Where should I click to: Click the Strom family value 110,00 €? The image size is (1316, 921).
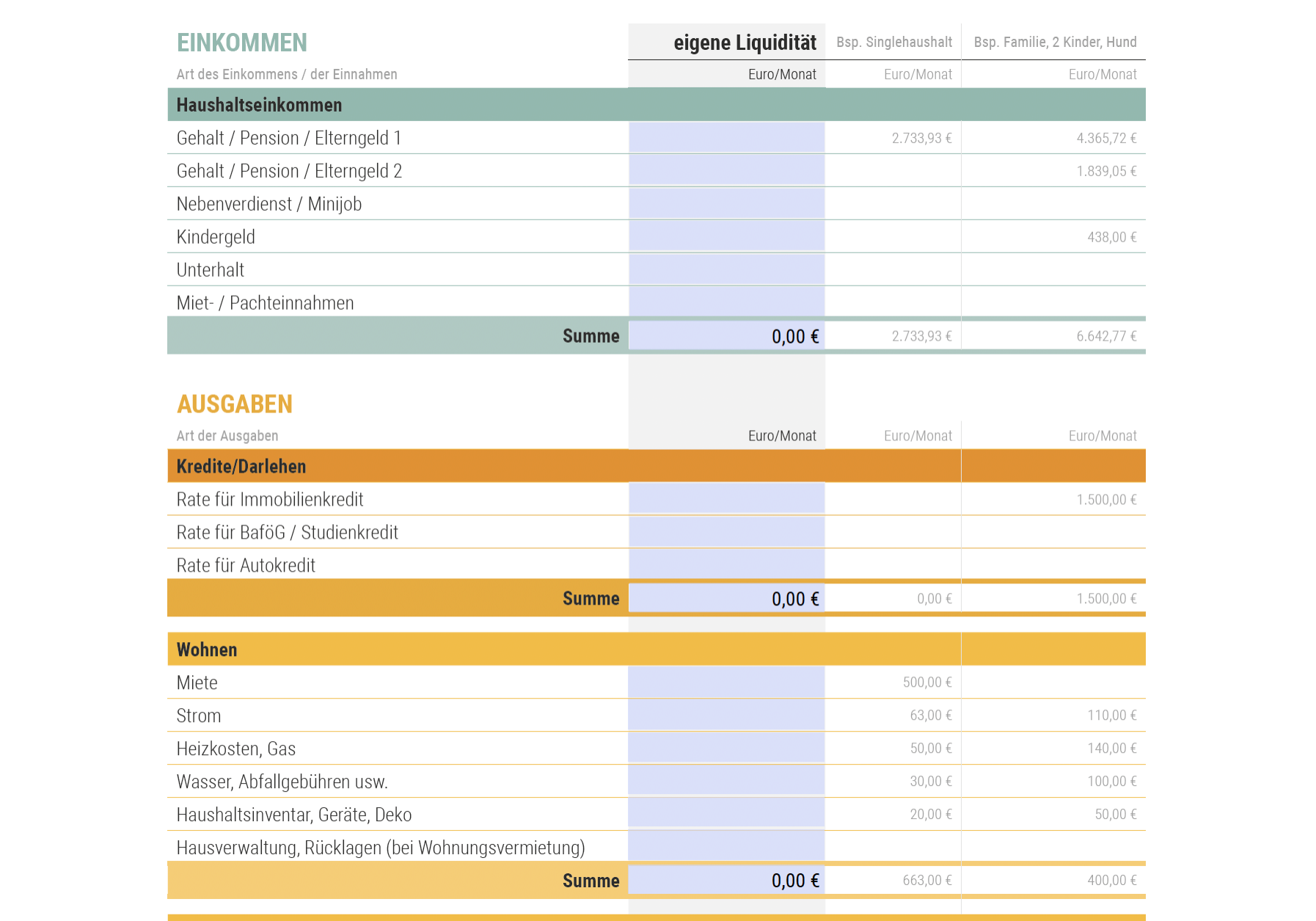coord(1111,716)
